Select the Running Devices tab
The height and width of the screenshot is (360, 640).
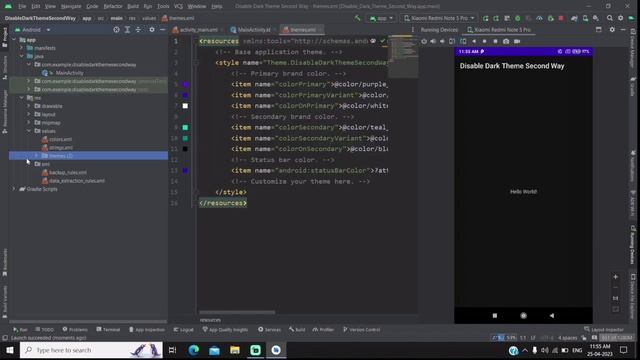click(439, 30)
